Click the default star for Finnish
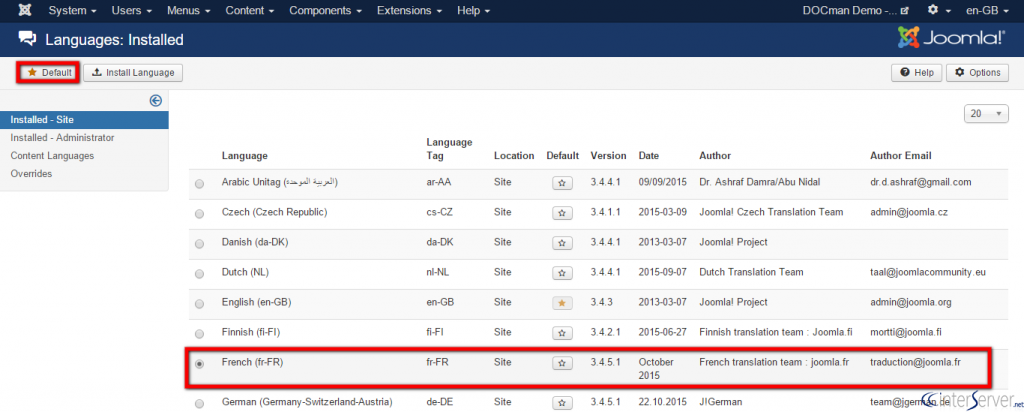The height and width of the screenshot is (412, 1024). tap(562, 333)
